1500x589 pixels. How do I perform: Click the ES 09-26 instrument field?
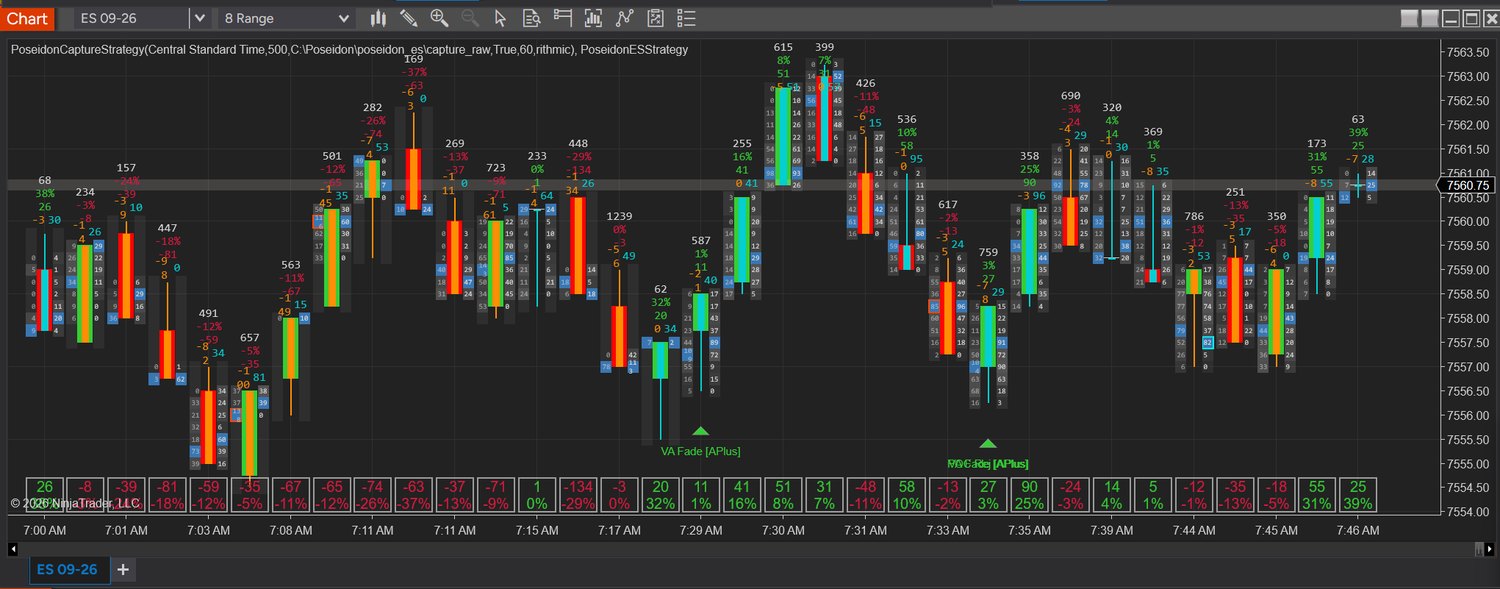pos(132,18)
